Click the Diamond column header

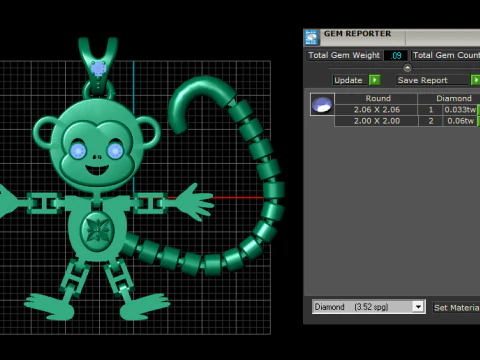[x=449, y=98]
